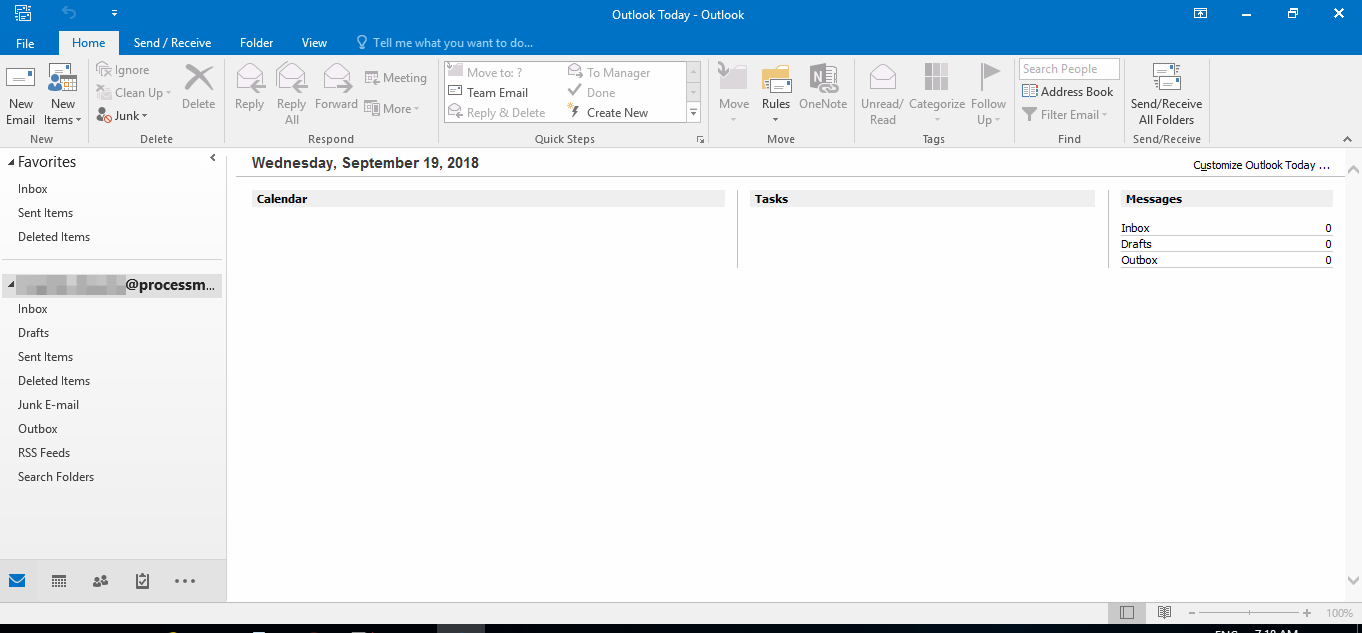Open Search Folders
This screenshot has height=633, width=1362.
[x=56, y=477]
